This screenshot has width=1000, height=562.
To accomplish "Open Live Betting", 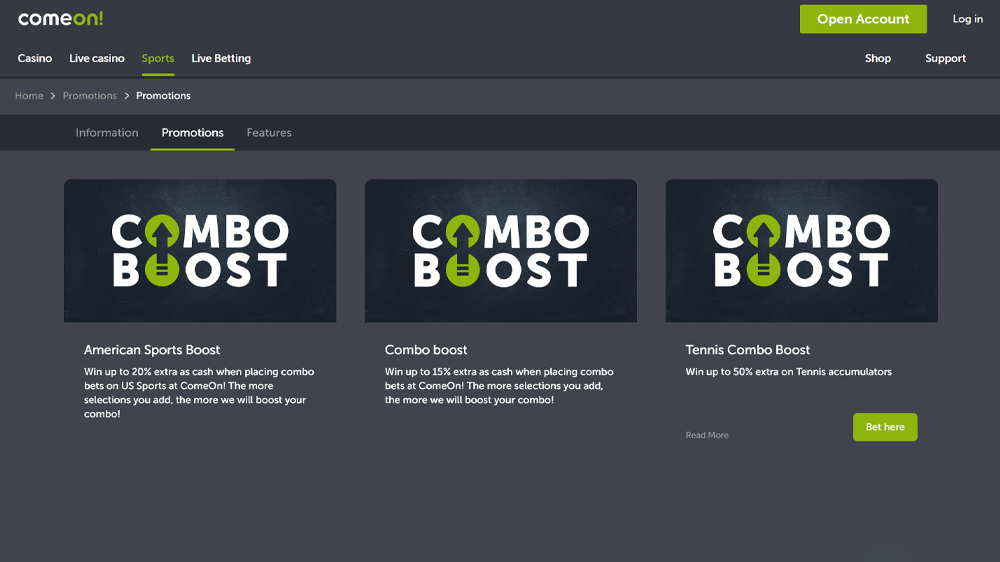I will [x=221, y=58].
